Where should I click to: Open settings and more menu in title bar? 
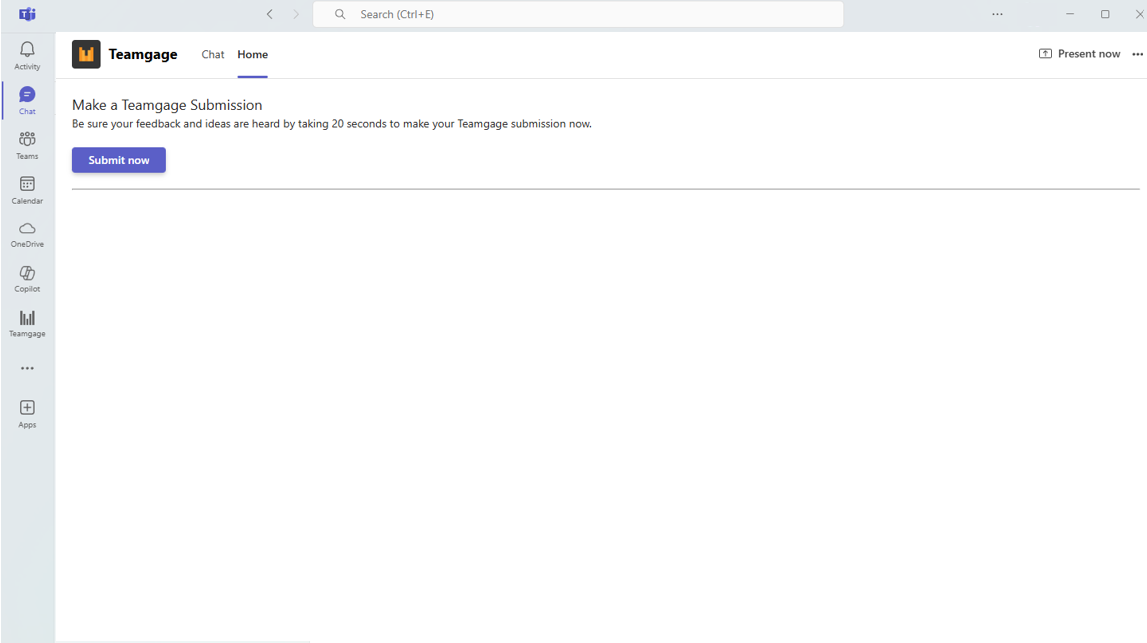point(997,14)
